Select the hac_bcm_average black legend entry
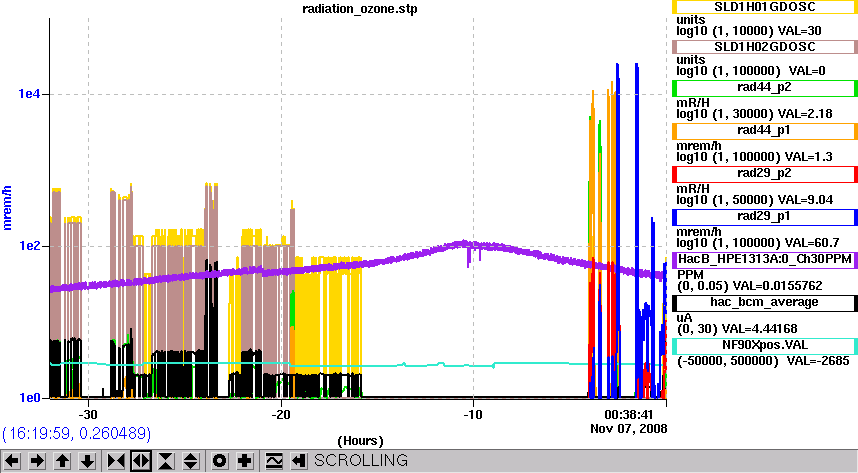Viewport: 858px width, 473px height. [x=764, y=303]
